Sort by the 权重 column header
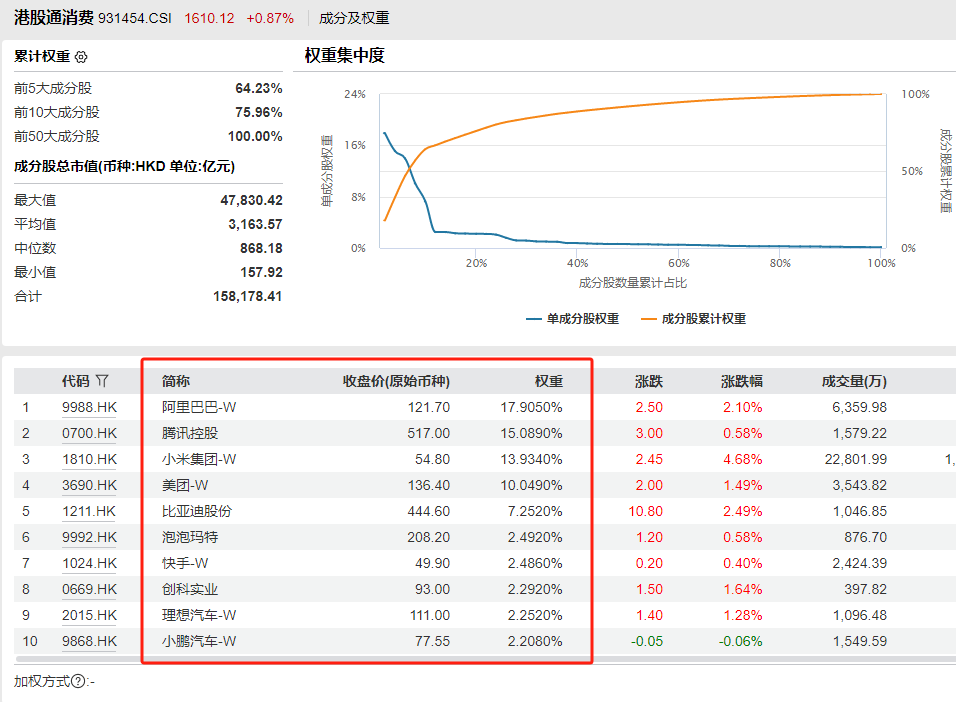 pos(549,381)
